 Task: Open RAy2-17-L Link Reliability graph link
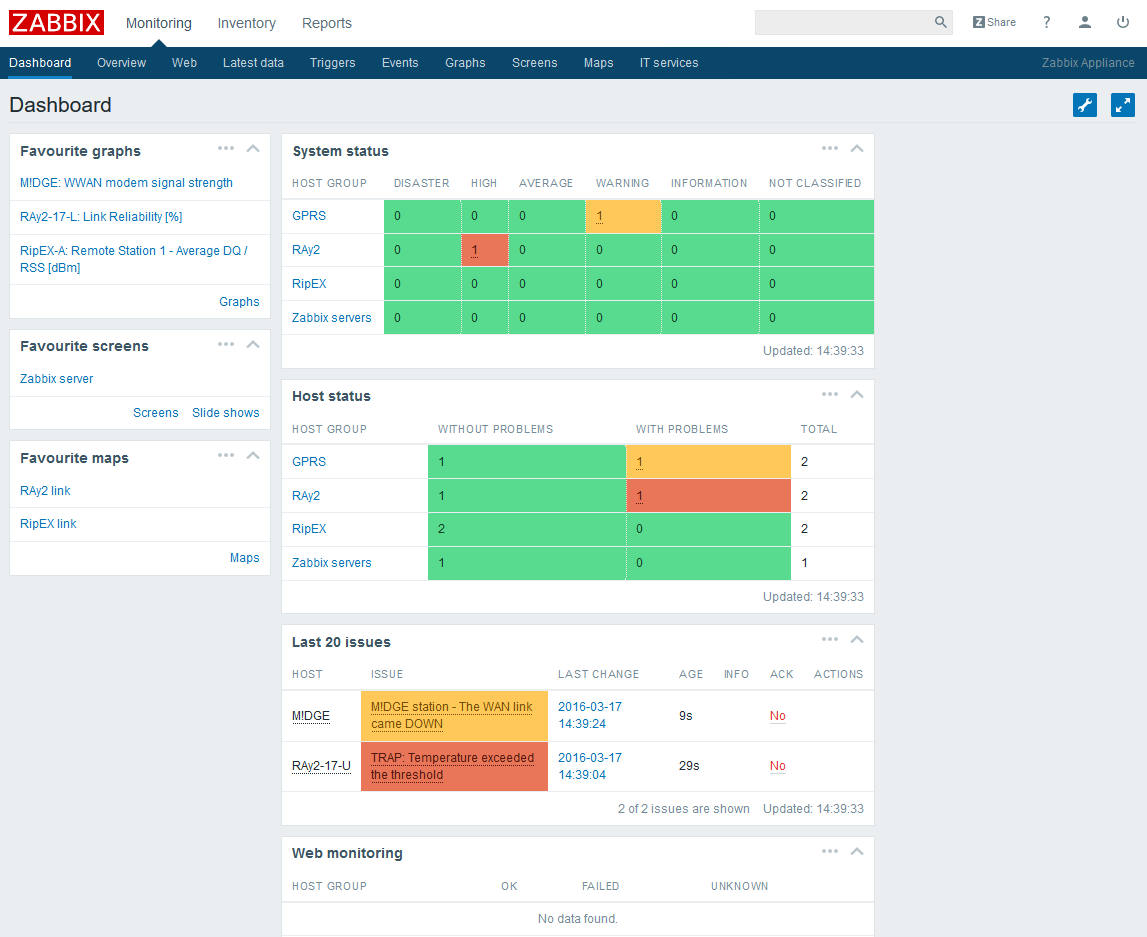[101, 217]
